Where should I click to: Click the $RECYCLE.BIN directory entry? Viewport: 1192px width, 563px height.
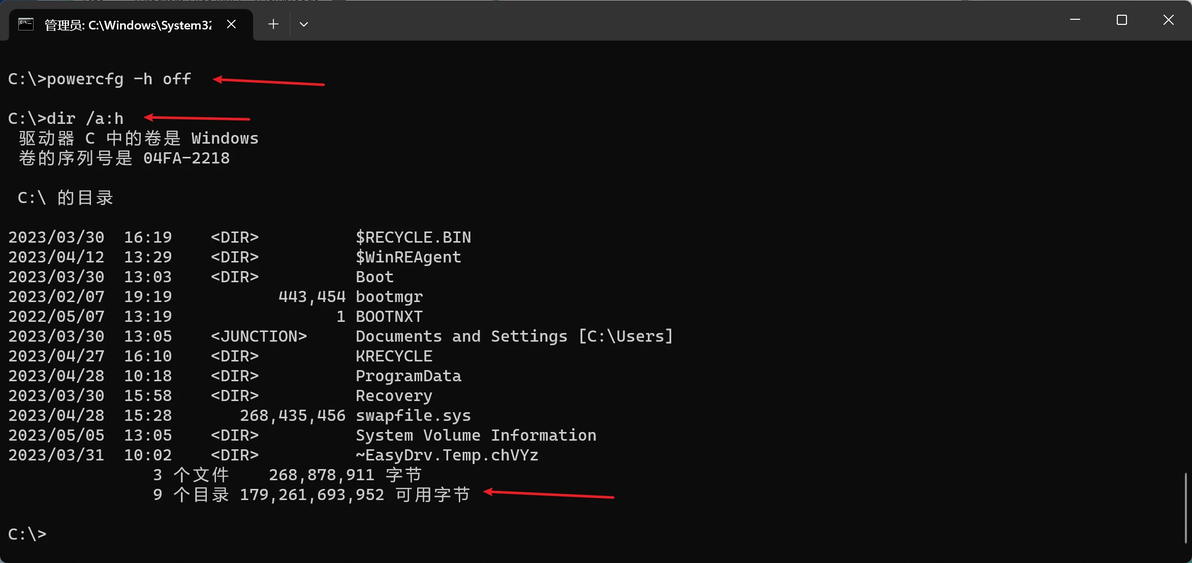[x=413, y=238]
